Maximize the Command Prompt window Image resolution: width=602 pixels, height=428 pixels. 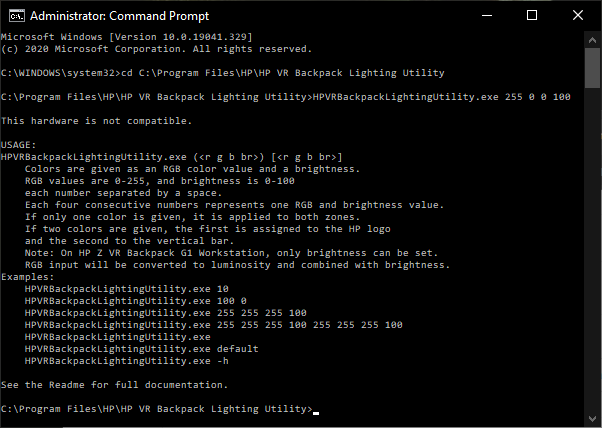tap(530, 15)
